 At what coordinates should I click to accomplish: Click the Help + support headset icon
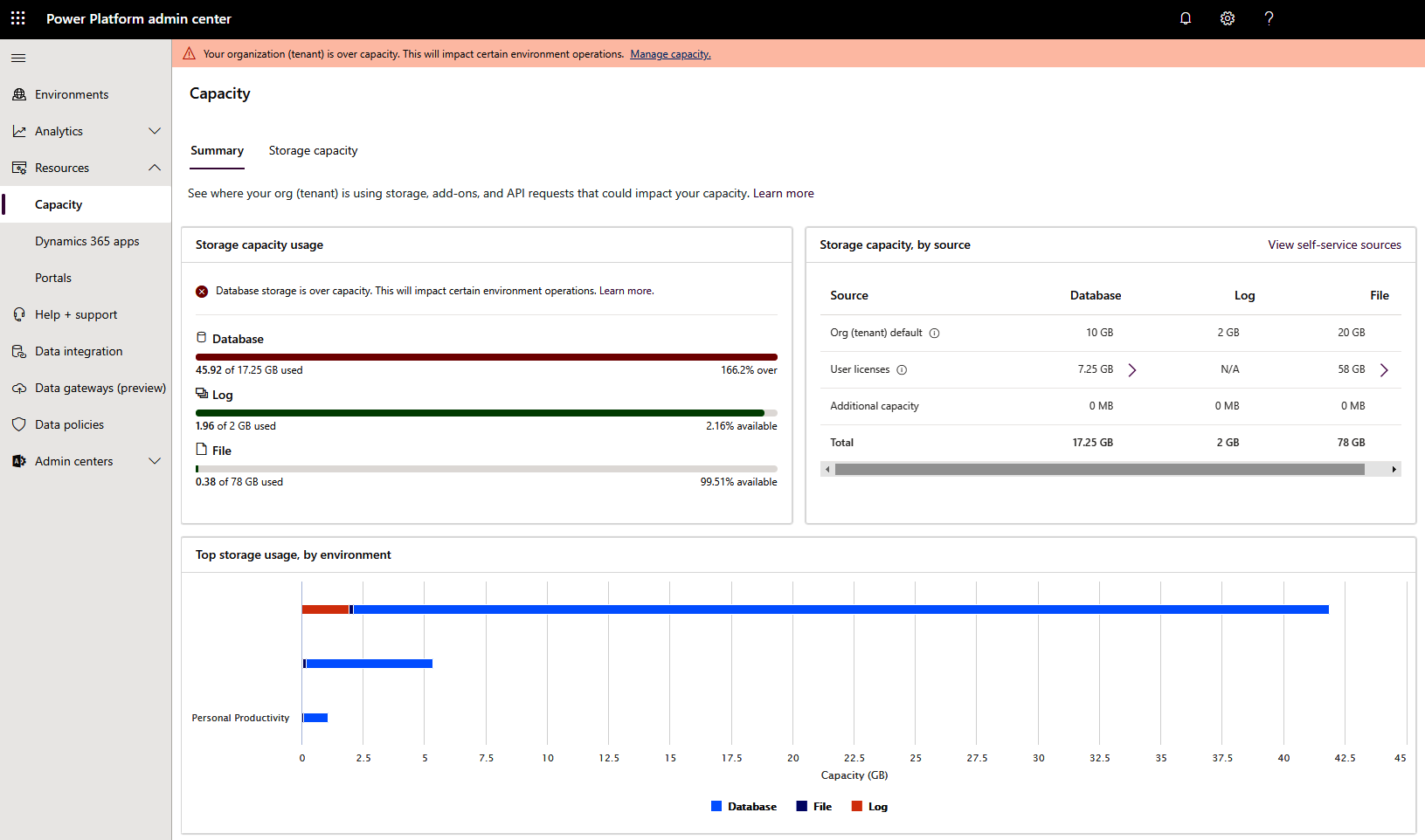click(x=19, y=314)
